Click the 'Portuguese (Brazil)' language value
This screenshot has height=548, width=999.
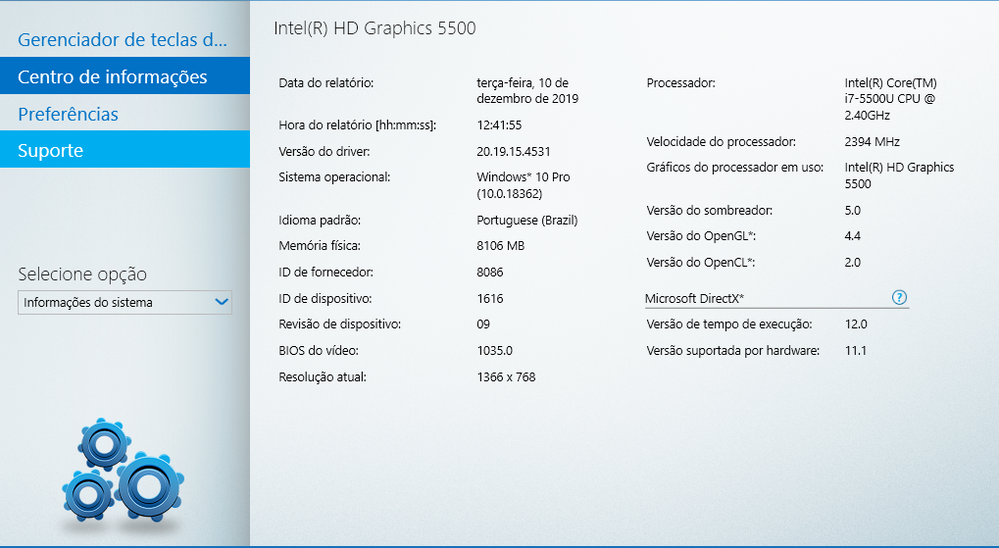[x=527, y=220]
